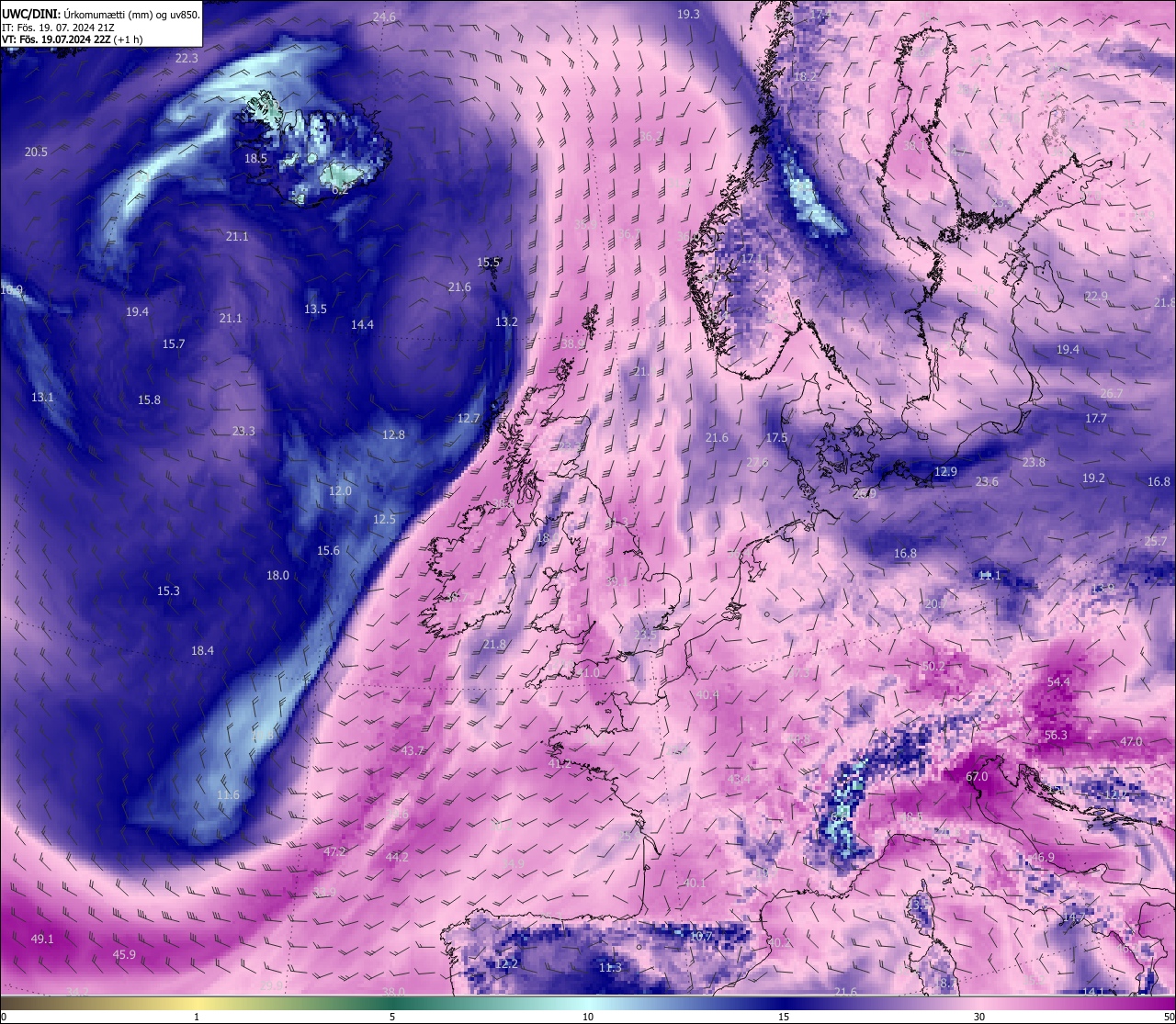Image resolution: width=1176 pixels, height=1024 pixels.
Task: Click the 13.1 value label
Action: pyautogui.click(x=42, y=398)
